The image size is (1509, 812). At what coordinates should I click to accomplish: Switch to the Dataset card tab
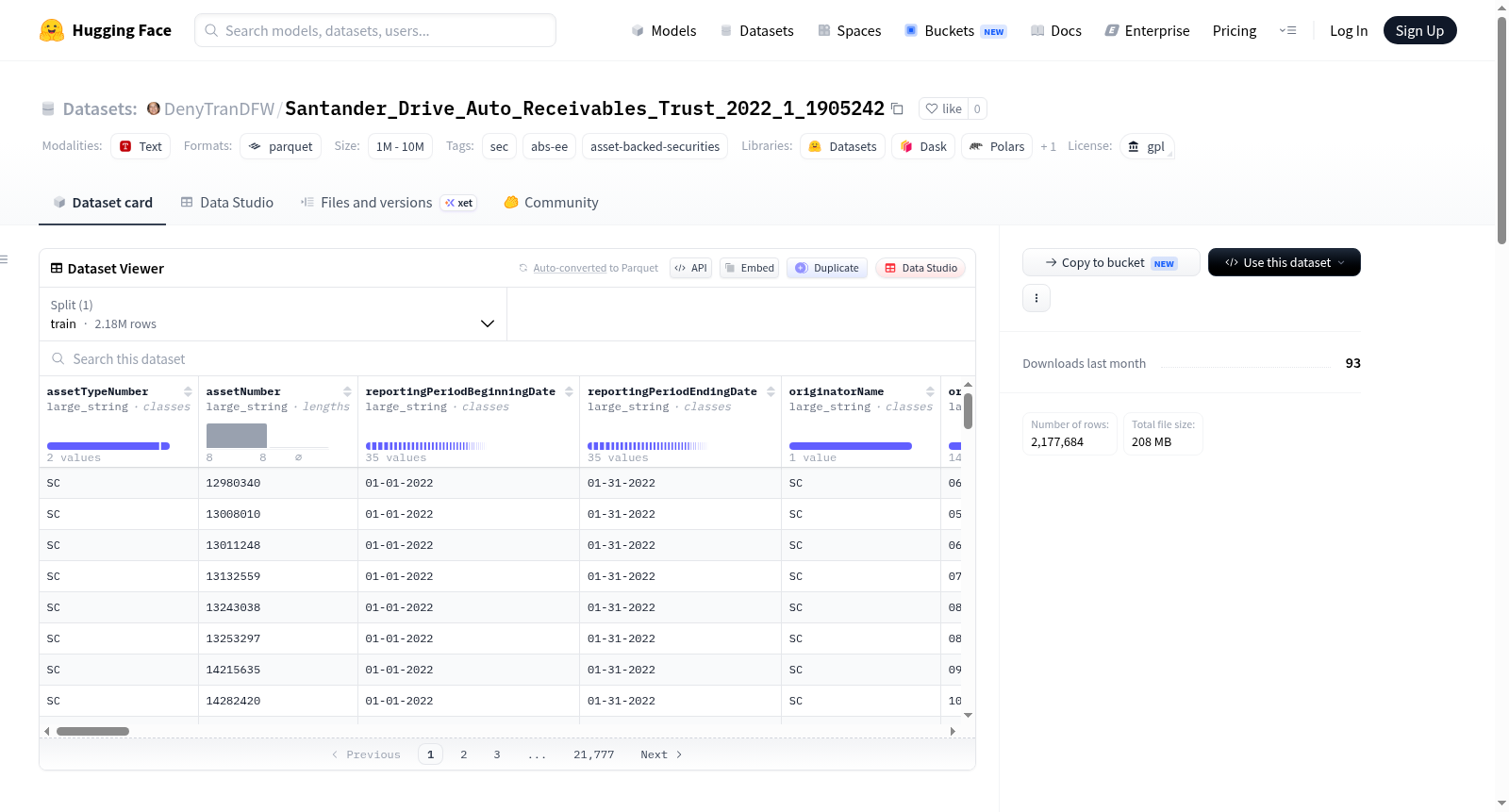(102, 203)
